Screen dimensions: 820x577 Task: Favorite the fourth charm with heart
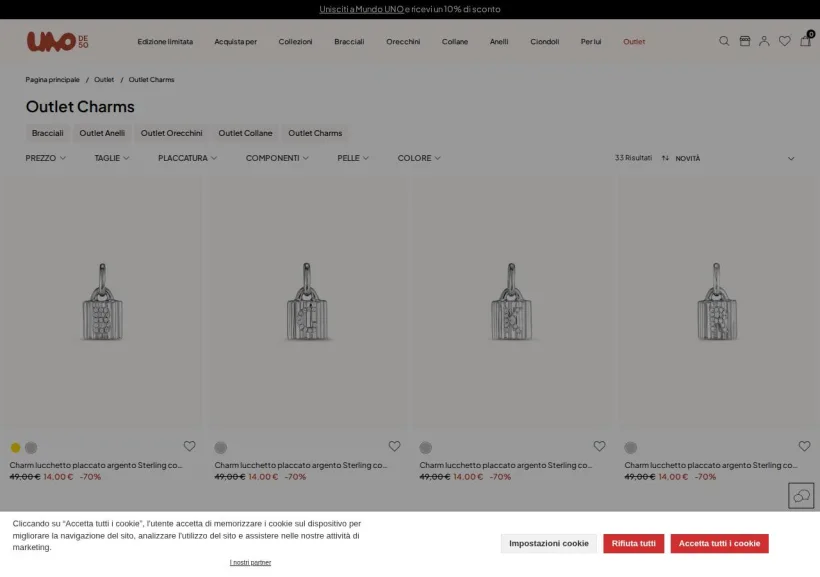[804, 446]
